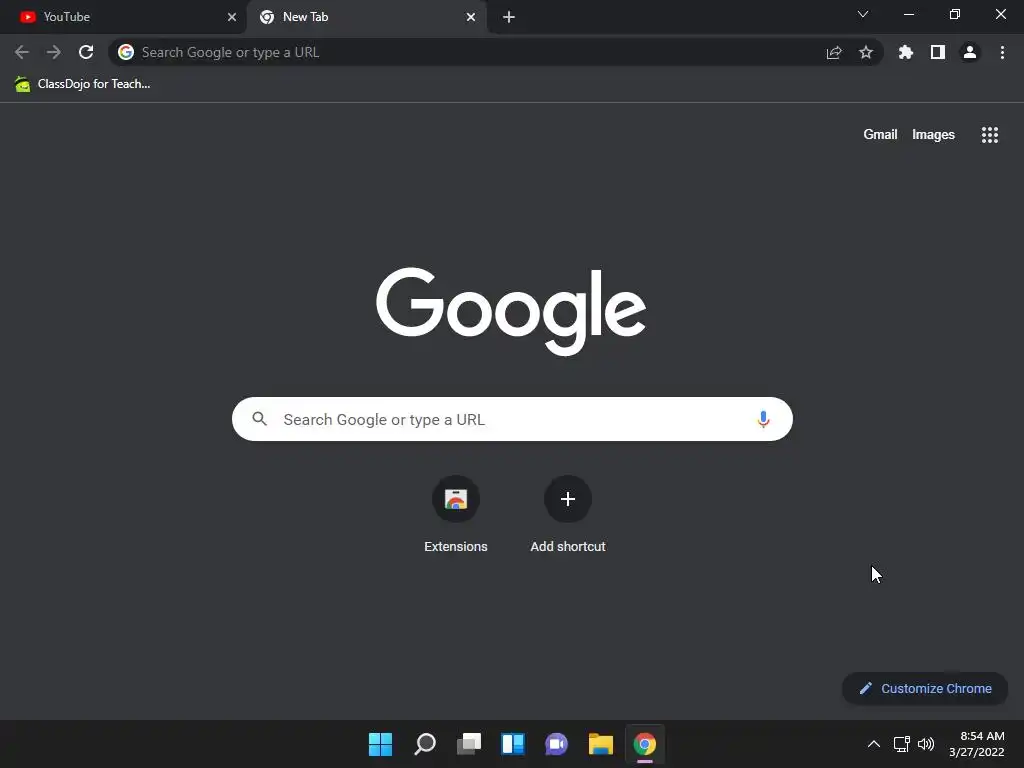1024x768 pixels.
Task: Open Task View on the taskbar
Action: pyautogui.click(x=468, y=744)
